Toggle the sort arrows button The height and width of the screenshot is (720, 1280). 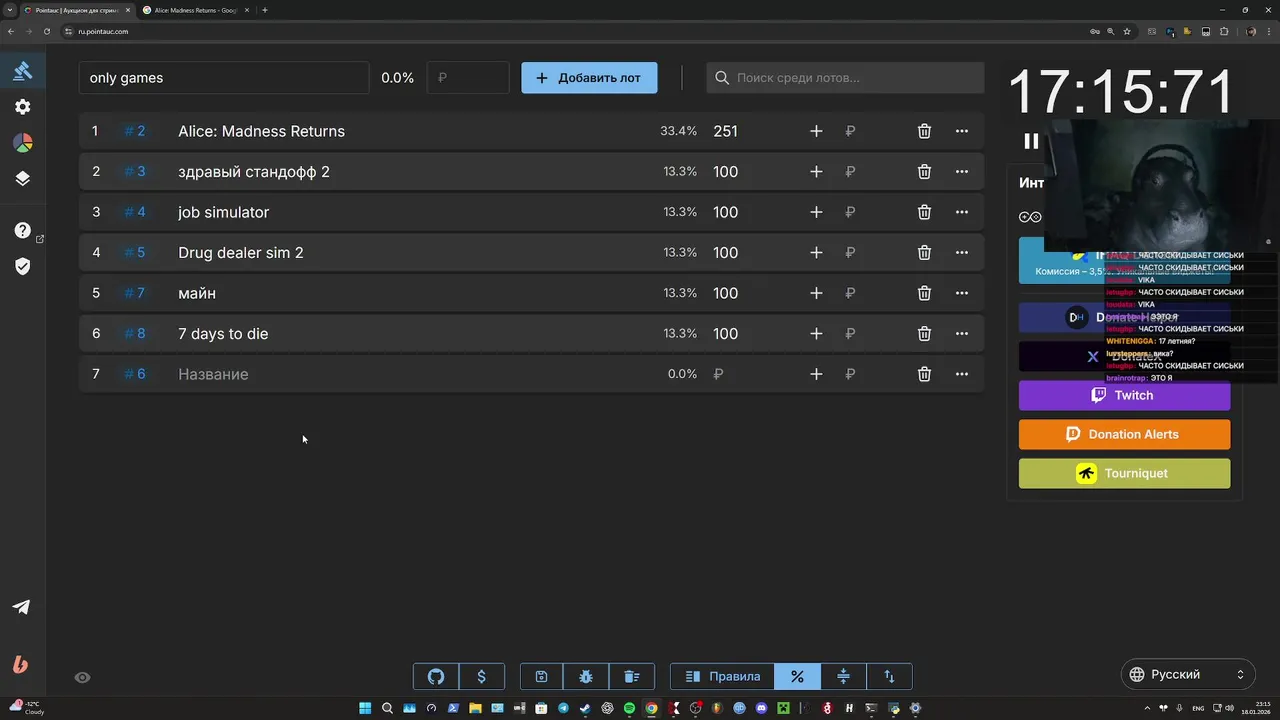[x=889, y=676]
